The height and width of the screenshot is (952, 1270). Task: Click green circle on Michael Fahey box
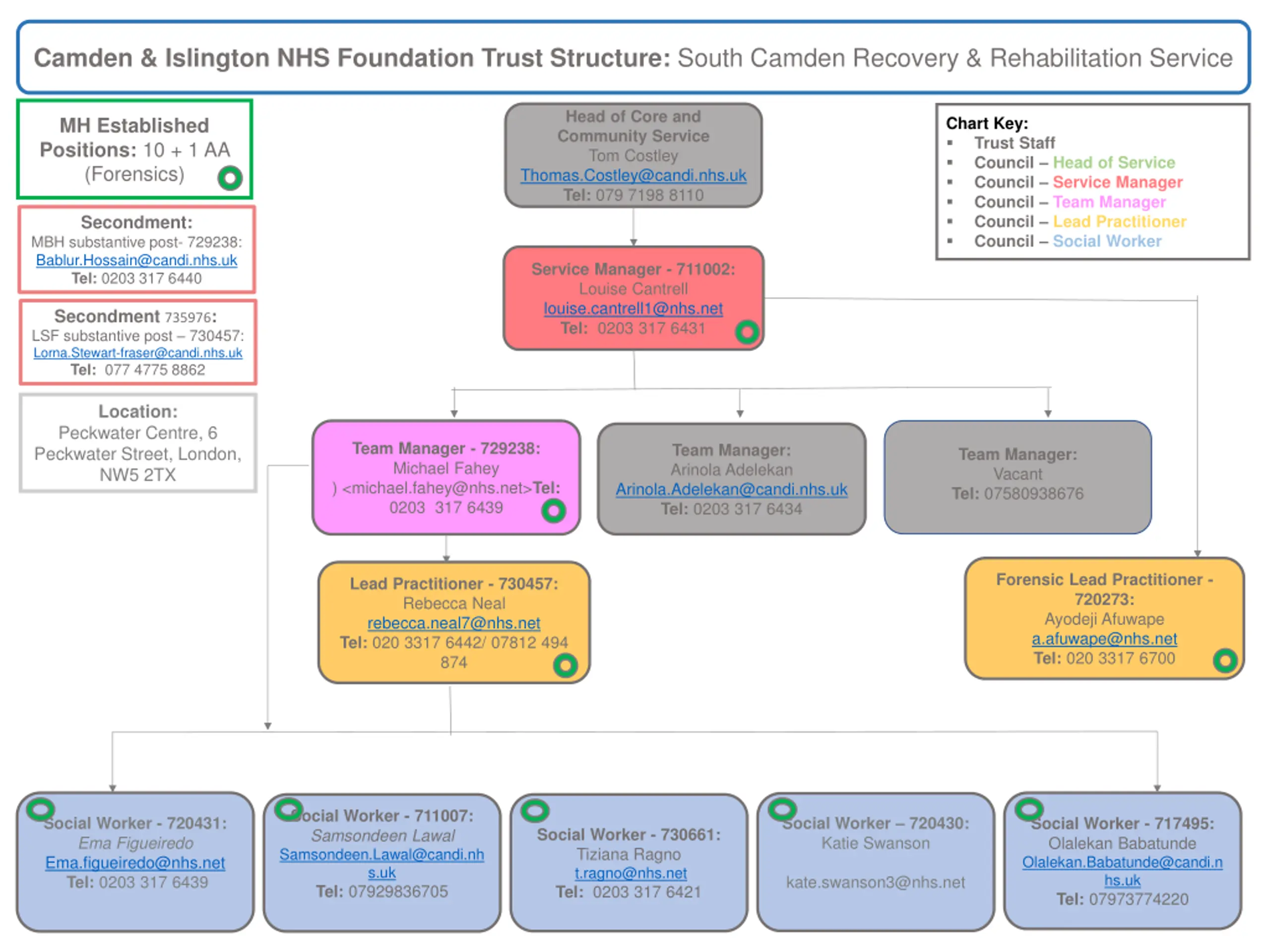[554, 510]
